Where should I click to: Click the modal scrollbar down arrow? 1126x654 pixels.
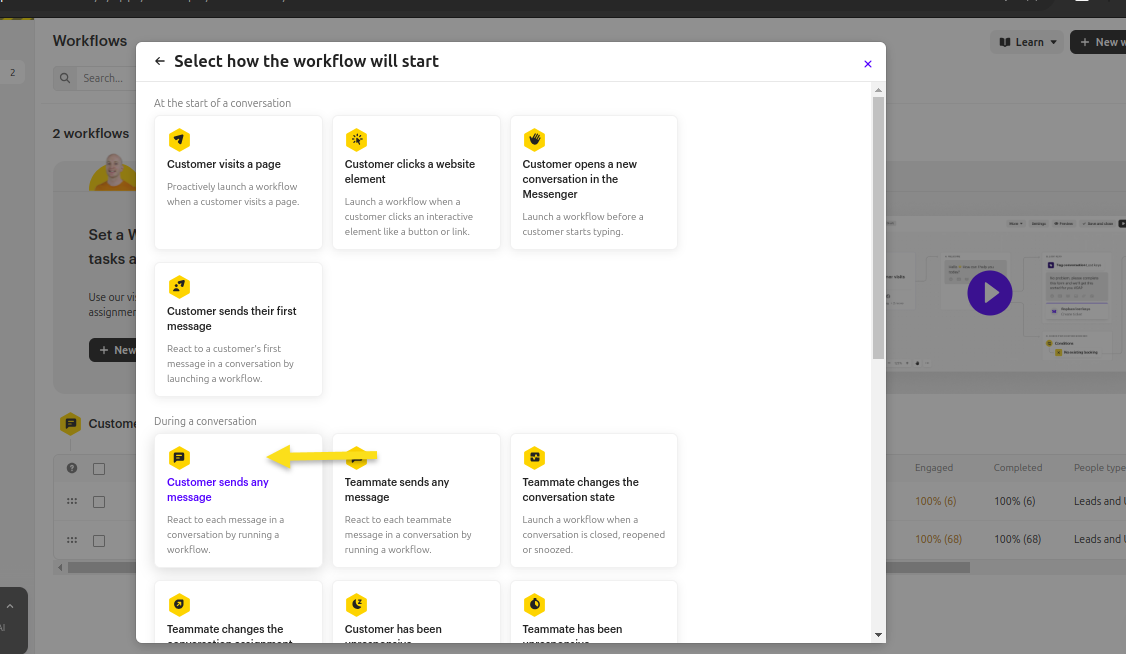coord(878,635)
